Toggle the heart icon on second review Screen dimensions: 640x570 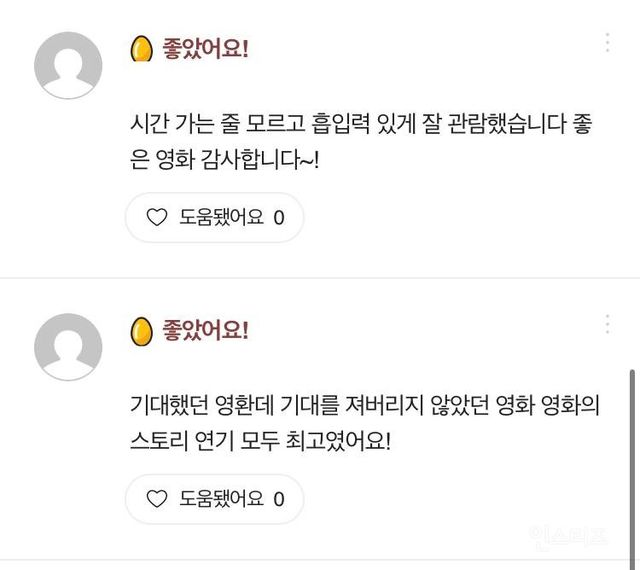pos(156,499)
